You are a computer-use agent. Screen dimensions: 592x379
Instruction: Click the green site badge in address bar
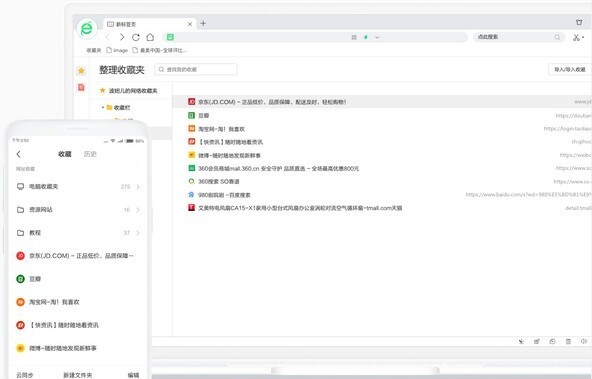point(170,37)
